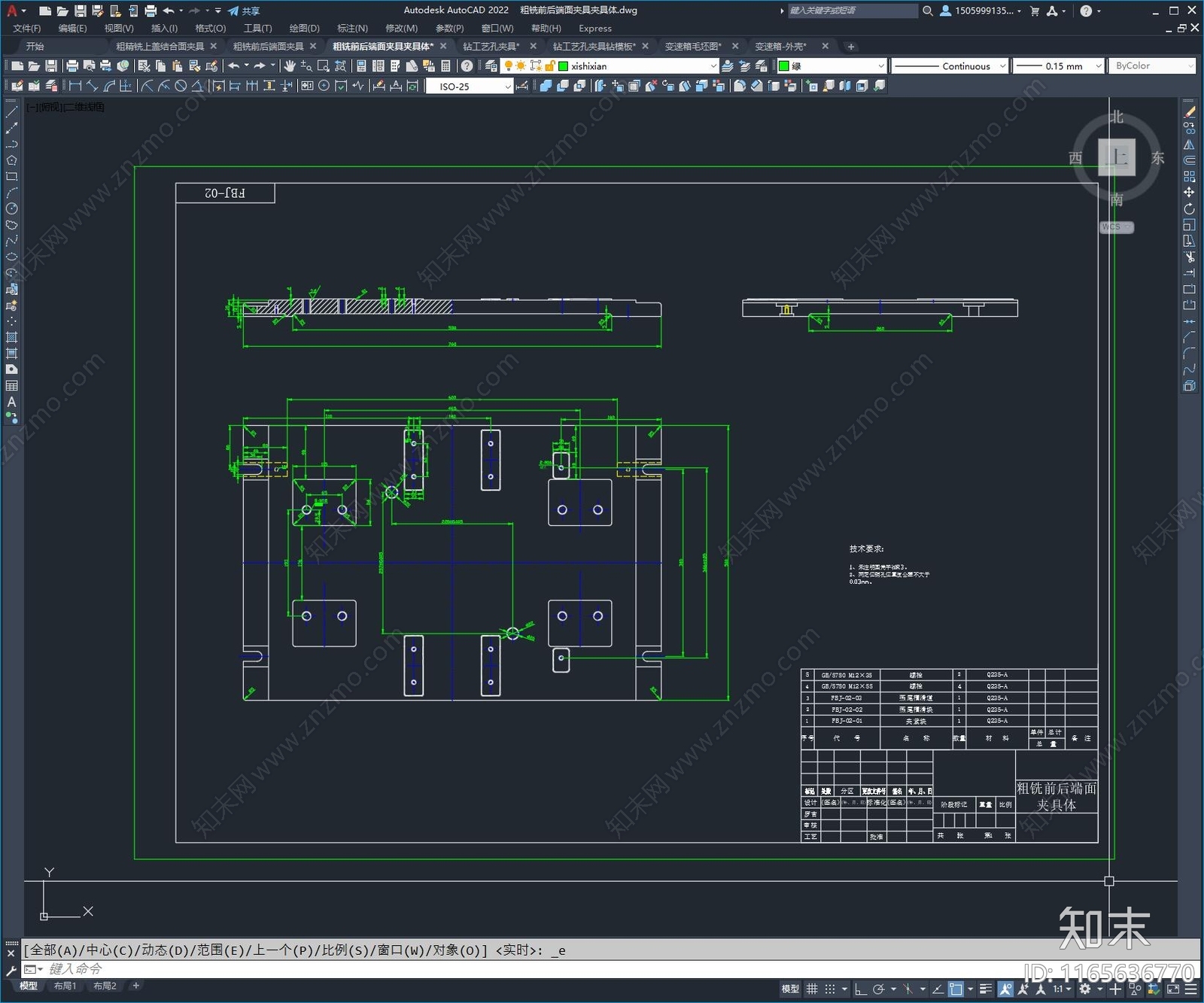Toggle lineweight display in the status bar
The height and width of the screenshot is (1003, 1204).
[x=986, y=989]
